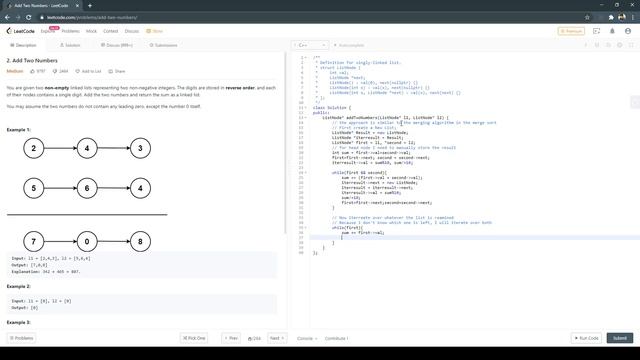Open the Problems navigation item

[71, 31]
